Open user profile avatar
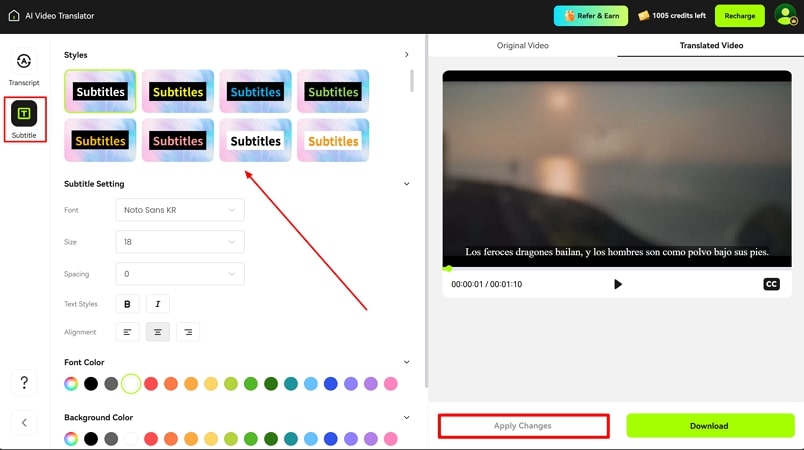 tap(786, 15)
